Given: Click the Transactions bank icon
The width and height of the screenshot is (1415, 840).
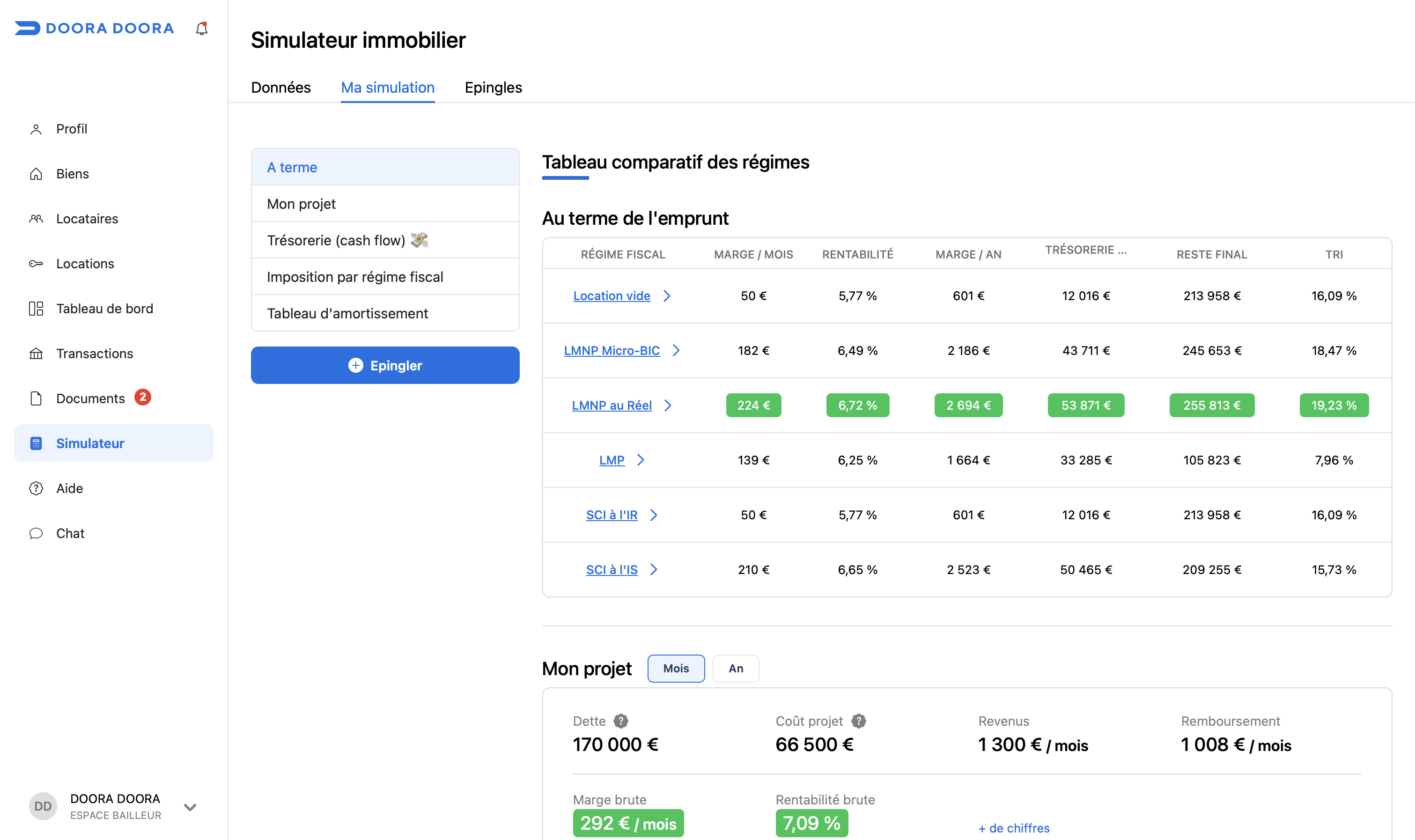Looking at the screenshot, I should coord(36,354).
